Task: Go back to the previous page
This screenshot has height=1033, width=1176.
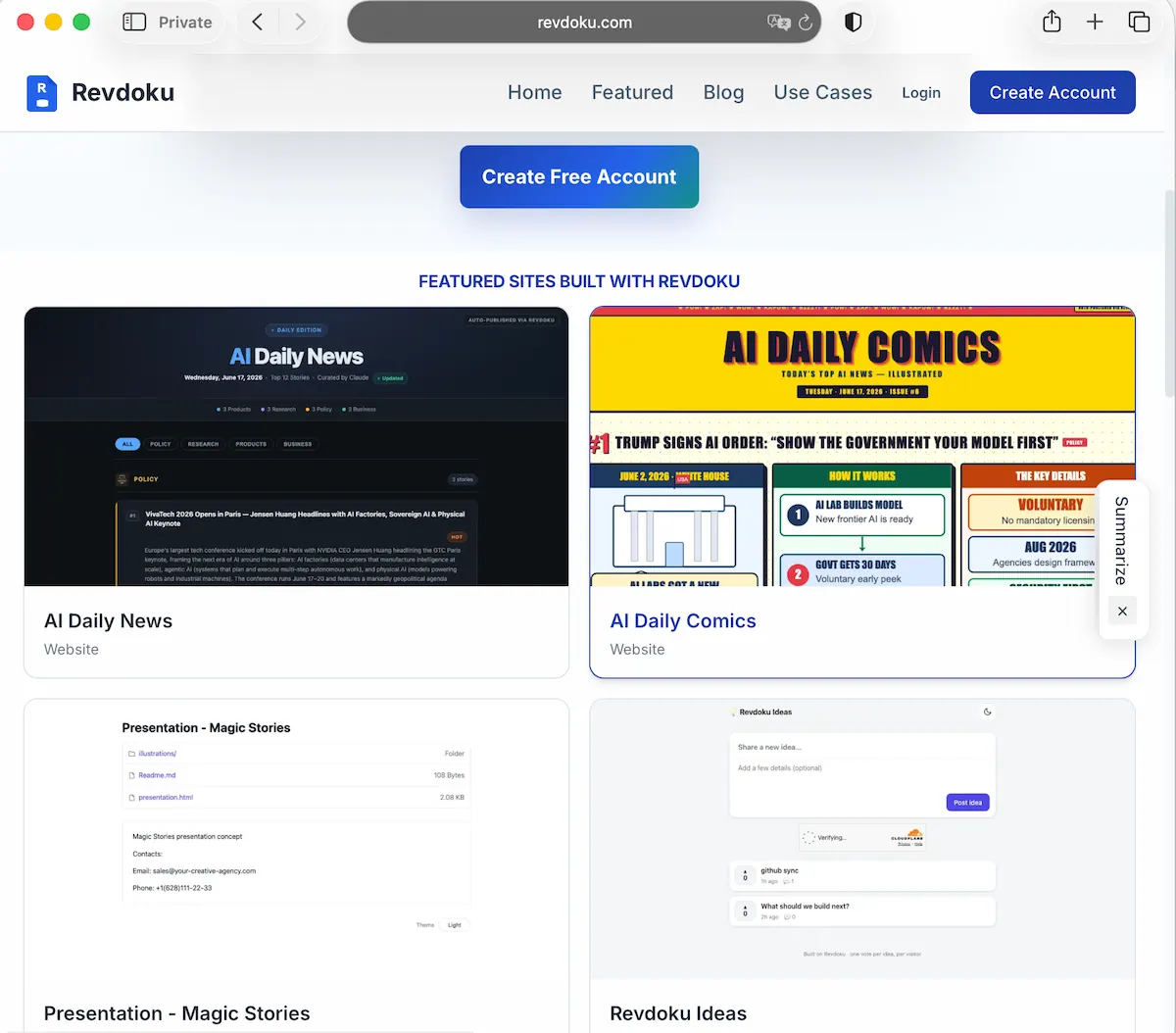Action: [258, 22]
